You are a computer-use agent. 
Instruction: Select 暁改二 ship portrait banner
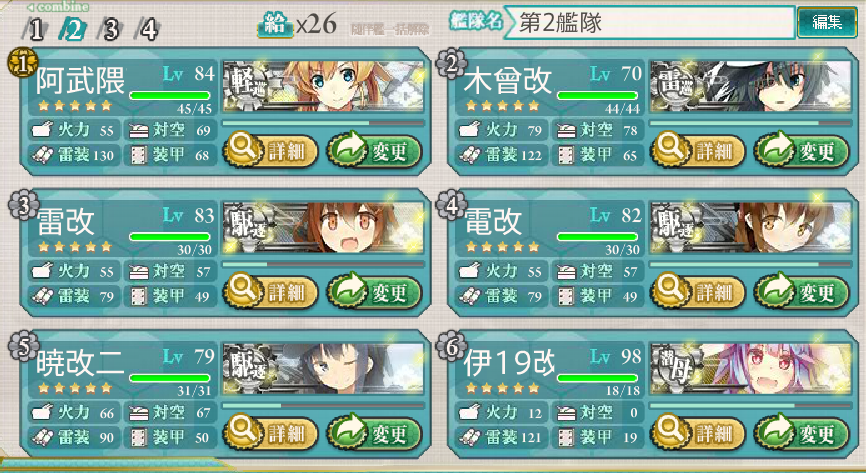coord(323,369)
